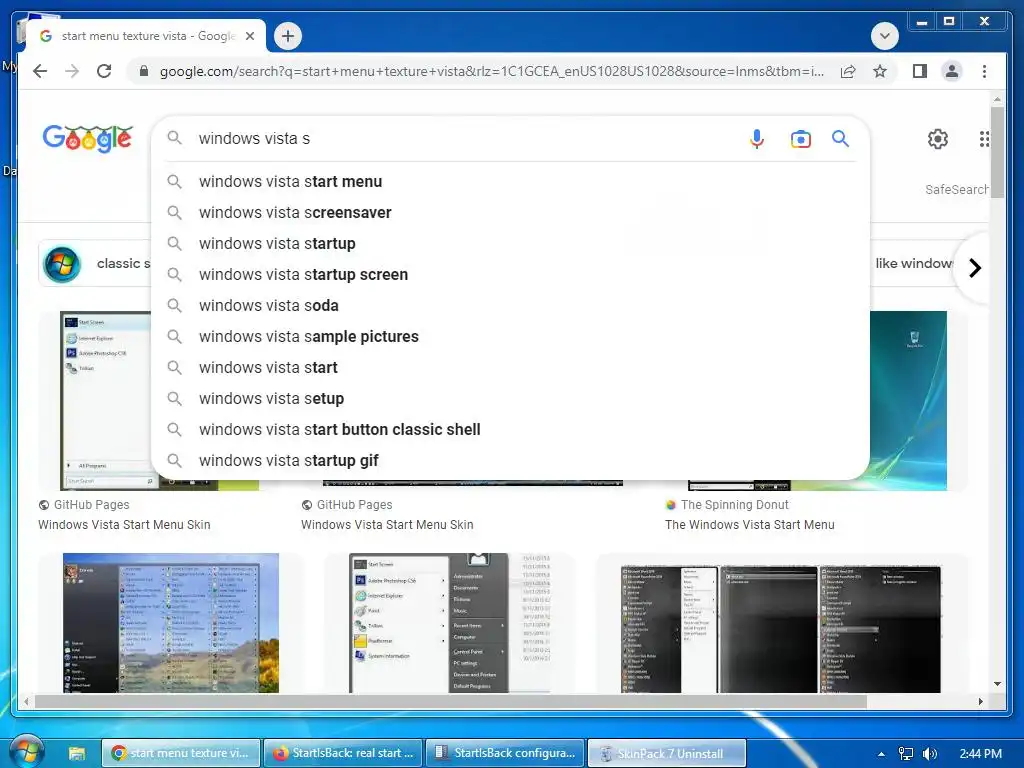Open Vista desktop wallpaper thumbnail
The image size is (1024, 768).
[x=908, y=400]
